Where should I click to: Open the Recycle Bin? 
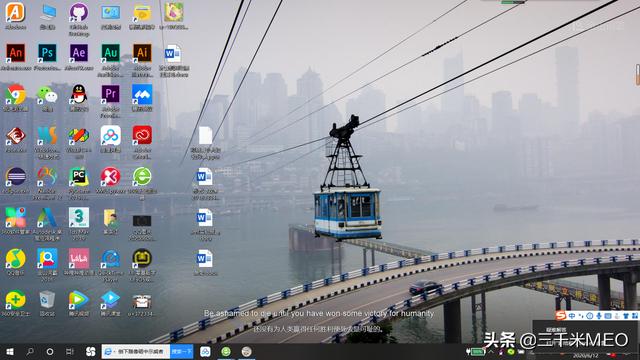pyautogui.click(x=47, y=300)
